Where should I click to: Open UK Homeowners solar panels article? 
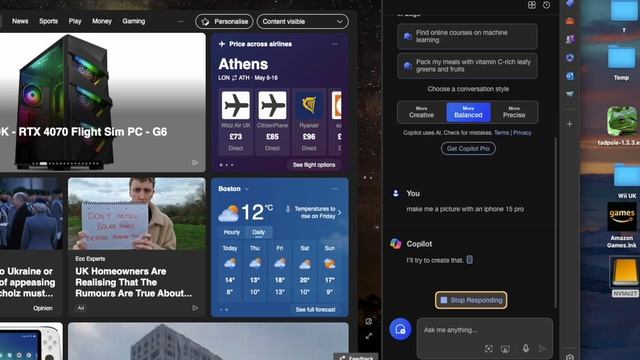137,247
